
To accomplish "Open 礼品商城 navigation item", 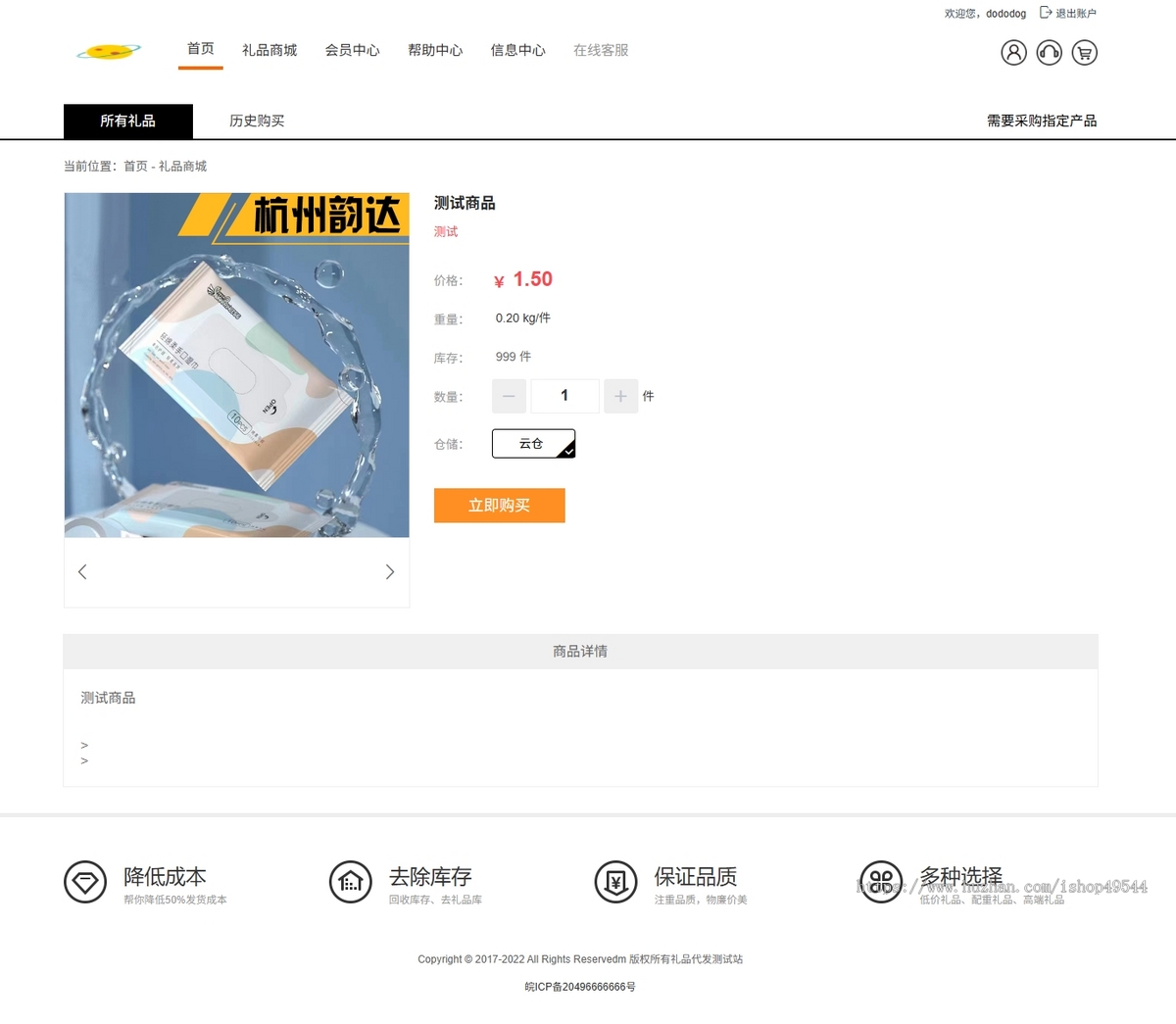I will pos(269,50).
